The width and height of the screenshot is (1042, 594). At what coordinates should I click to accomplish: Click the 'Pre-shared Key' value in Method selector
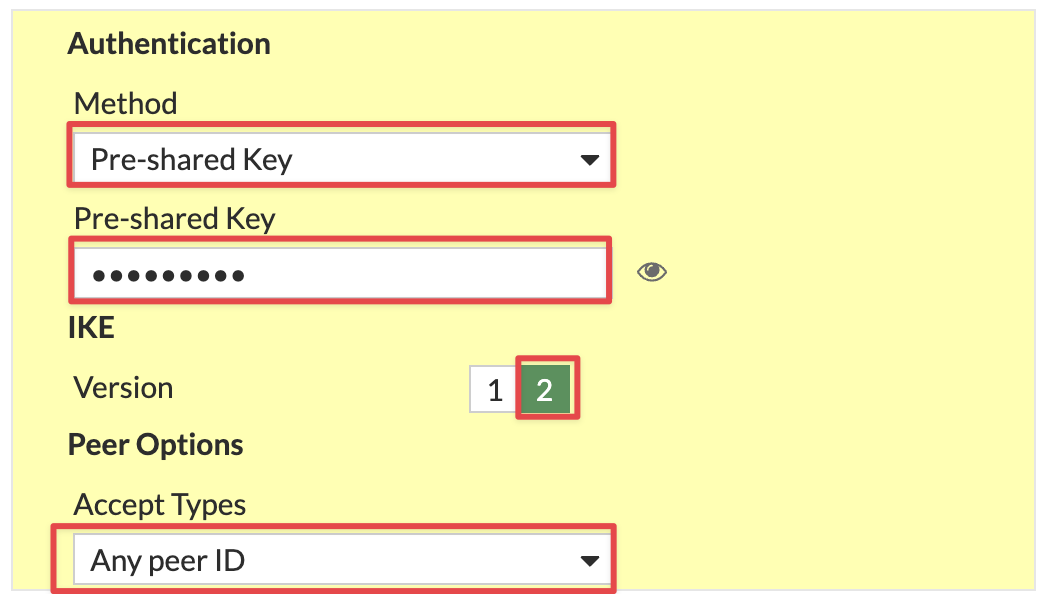tap(191, 159)
